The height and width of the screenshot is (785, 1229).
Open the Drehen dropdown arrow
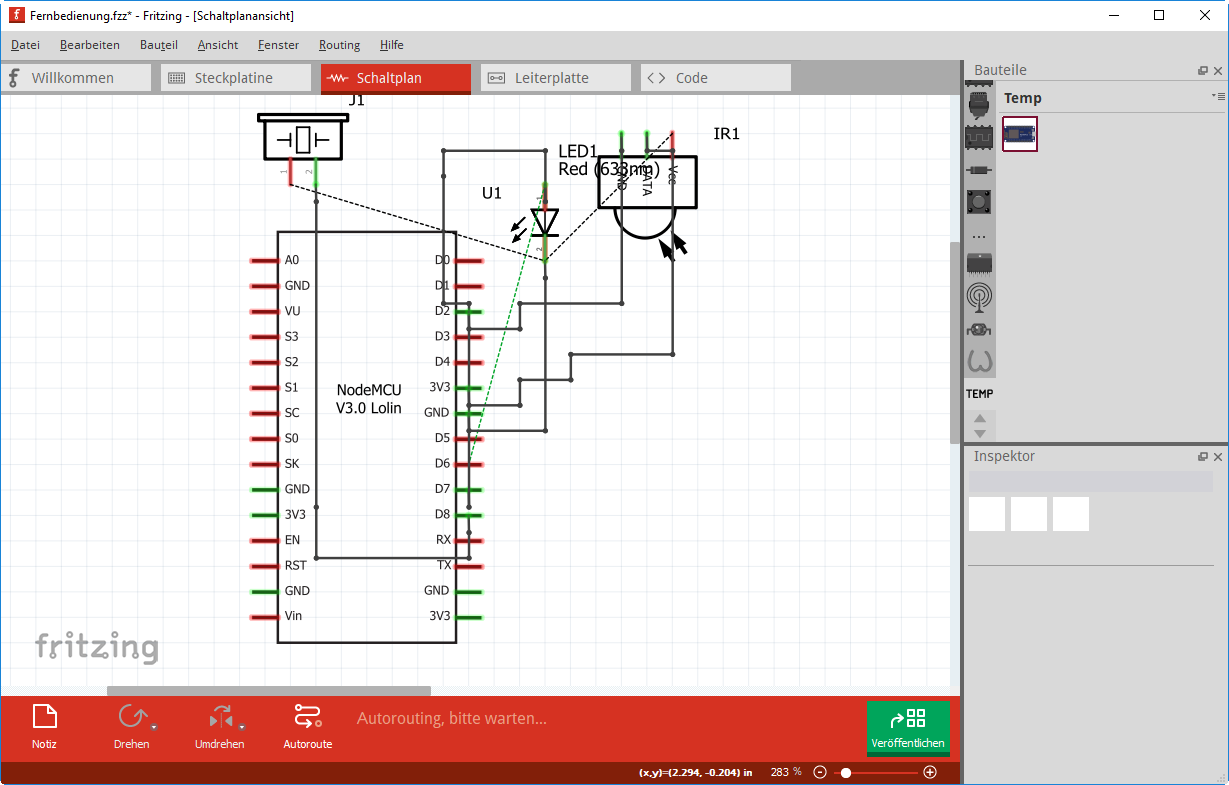(154, 727)
